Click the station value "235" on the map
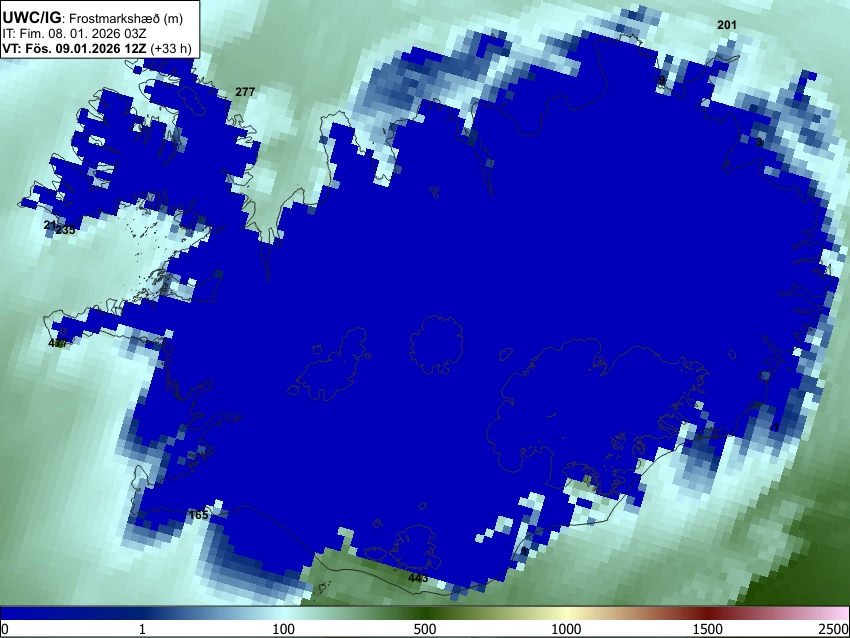Screen dimensions: 850x638 (x=66, y=230)
